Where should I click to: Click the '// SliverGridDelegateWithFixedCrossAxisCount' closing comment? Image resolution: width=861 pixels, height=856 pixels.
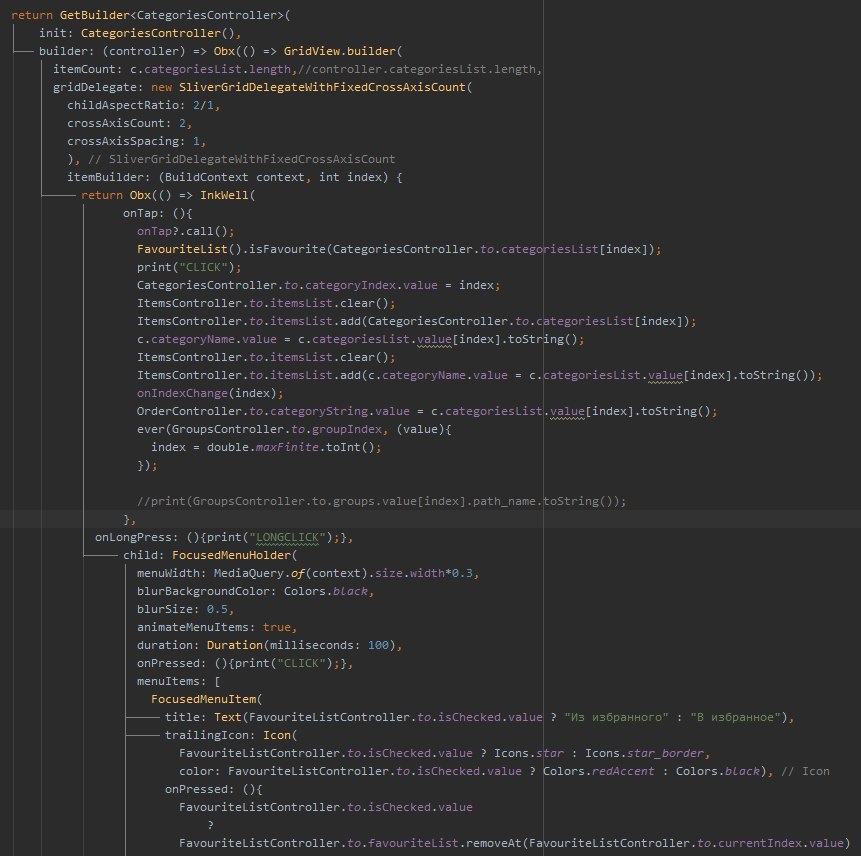242,159
